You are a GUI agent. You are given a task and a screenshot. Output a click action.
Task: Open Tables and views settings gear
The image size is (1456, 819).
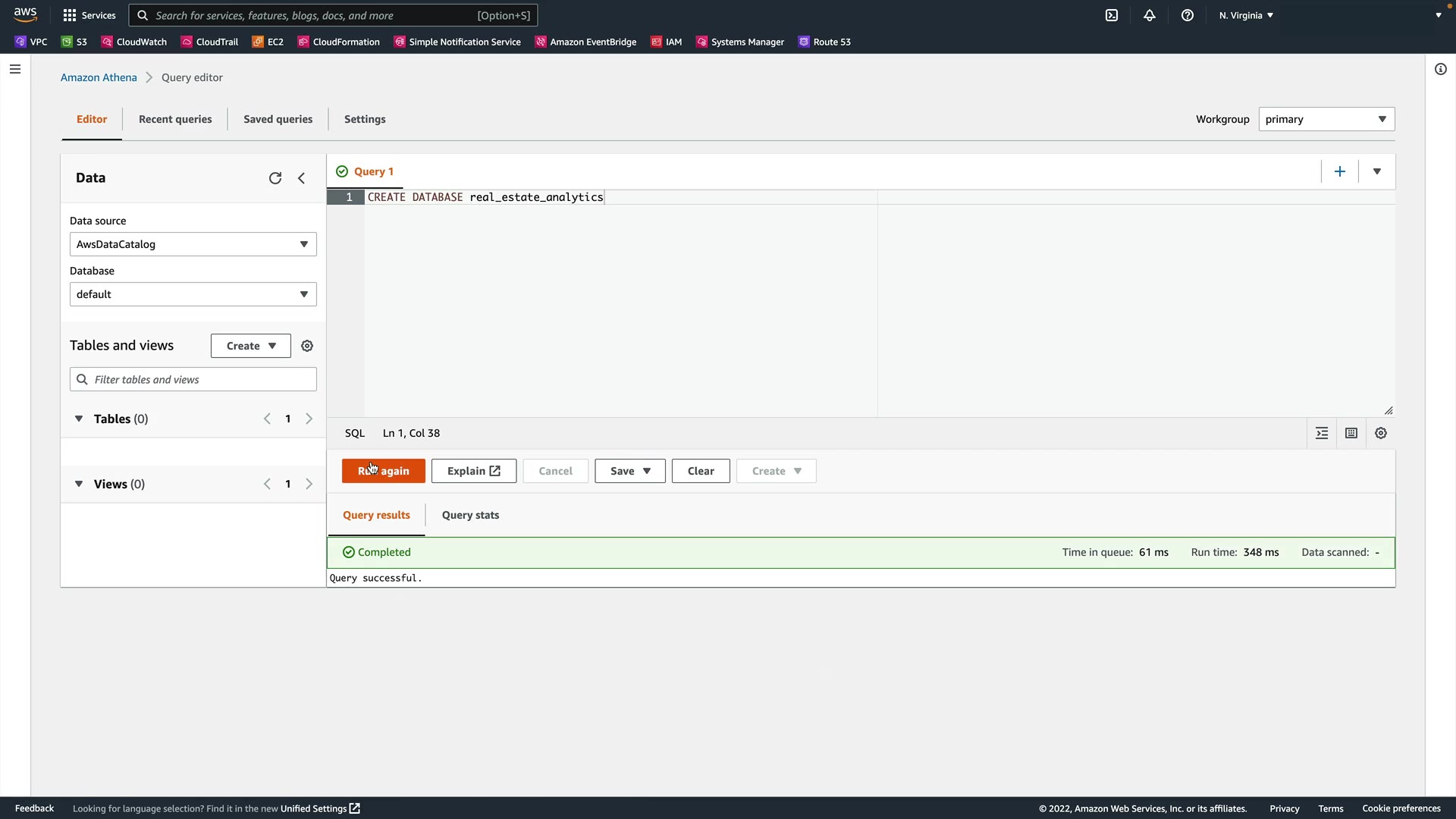pos(307,346)
